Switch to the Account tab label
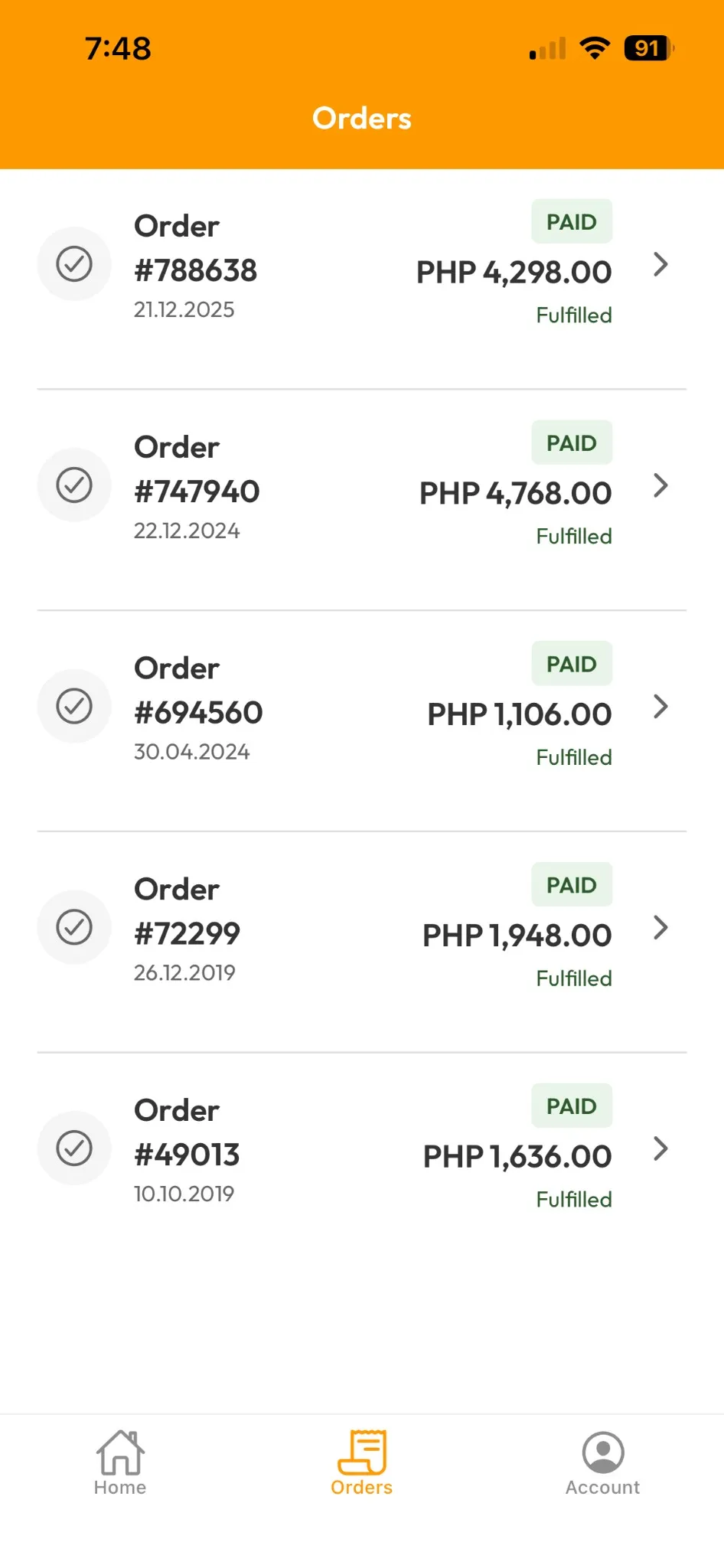This screenshot has width=724, height=1568. click(603, 1488)
